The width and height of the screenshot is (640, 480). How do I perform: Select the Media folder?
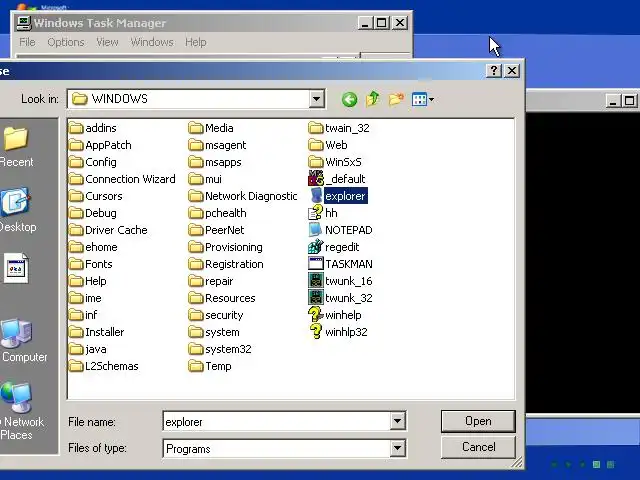(x=211, y=128)
